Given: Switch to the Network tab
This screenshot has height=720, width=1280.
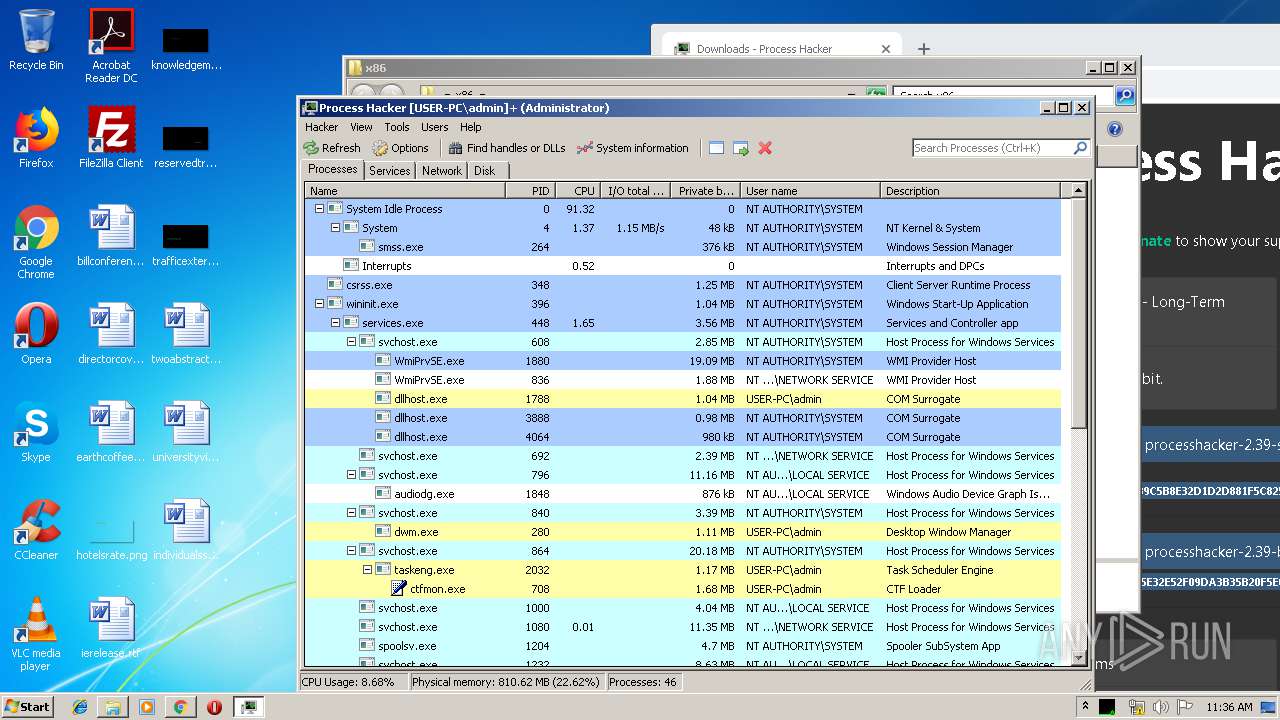Looking at the screenshot, I should click(442, 171).
